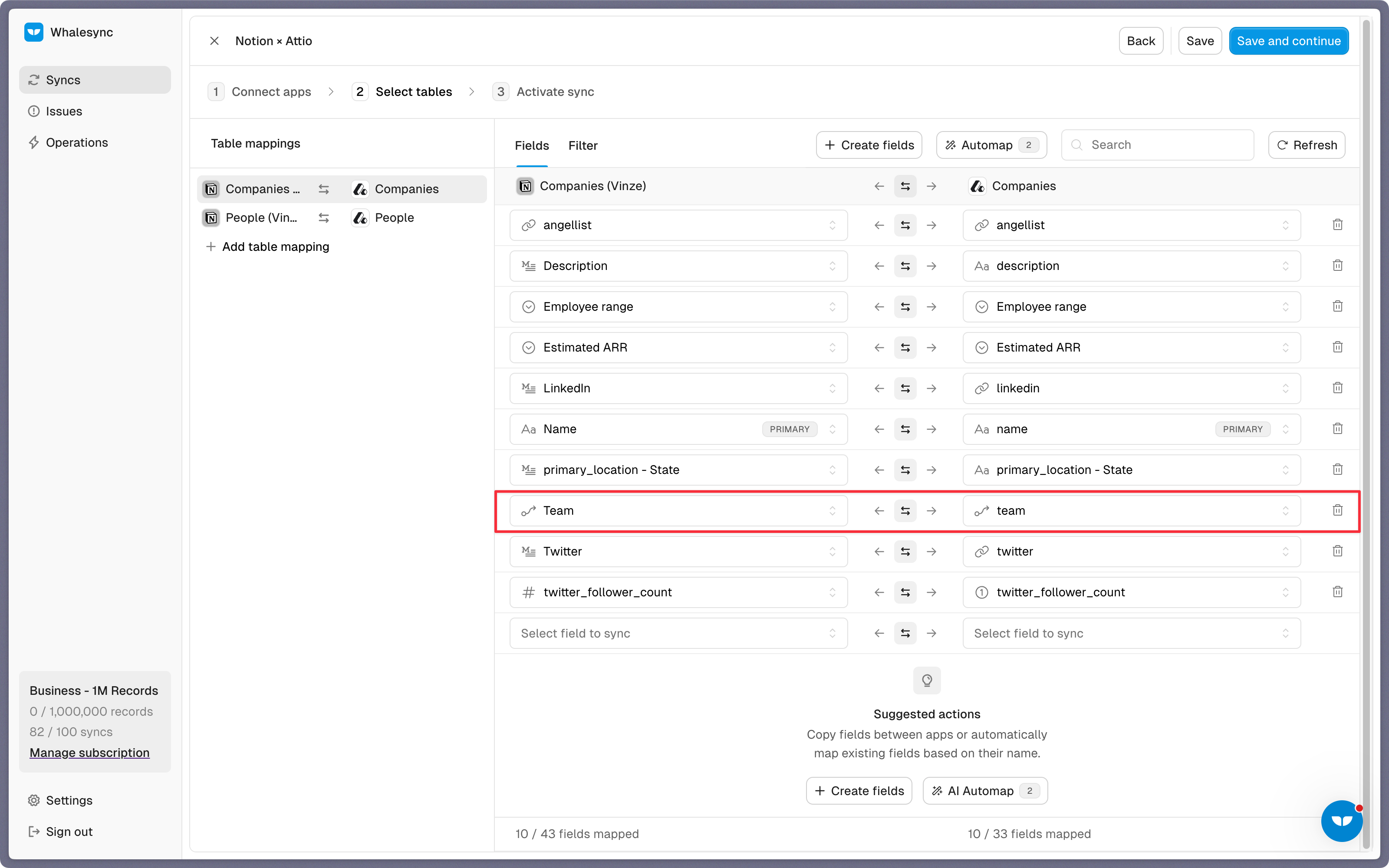
Task: Set right arrow direction in table header row
Action: (x=931, y=186)
